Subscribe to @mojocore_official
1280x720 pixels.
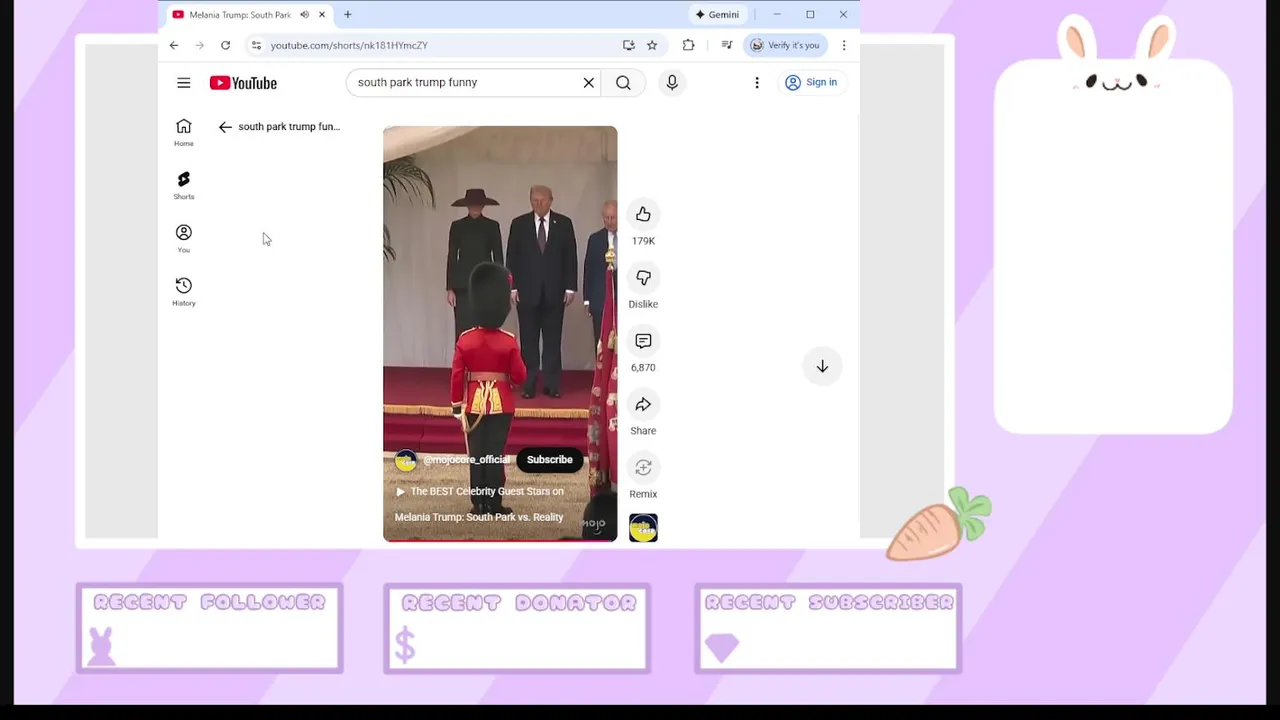click(x=550, y=460)
